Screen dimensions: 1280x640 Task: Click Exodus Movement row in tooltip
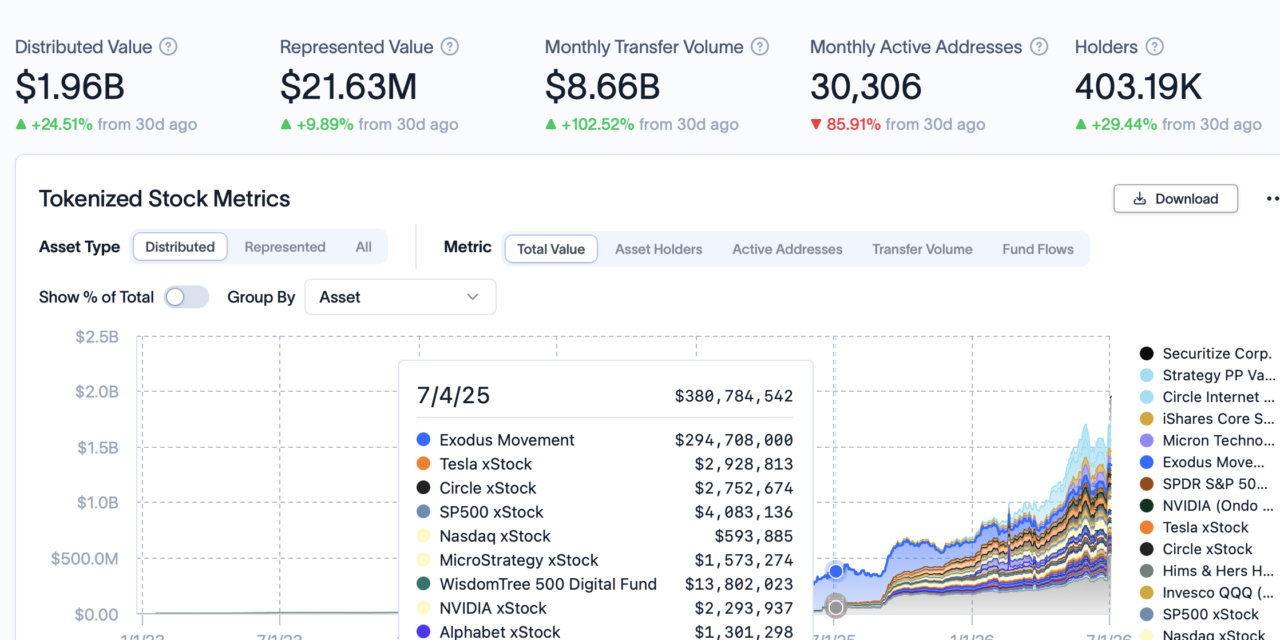(605, 440)
